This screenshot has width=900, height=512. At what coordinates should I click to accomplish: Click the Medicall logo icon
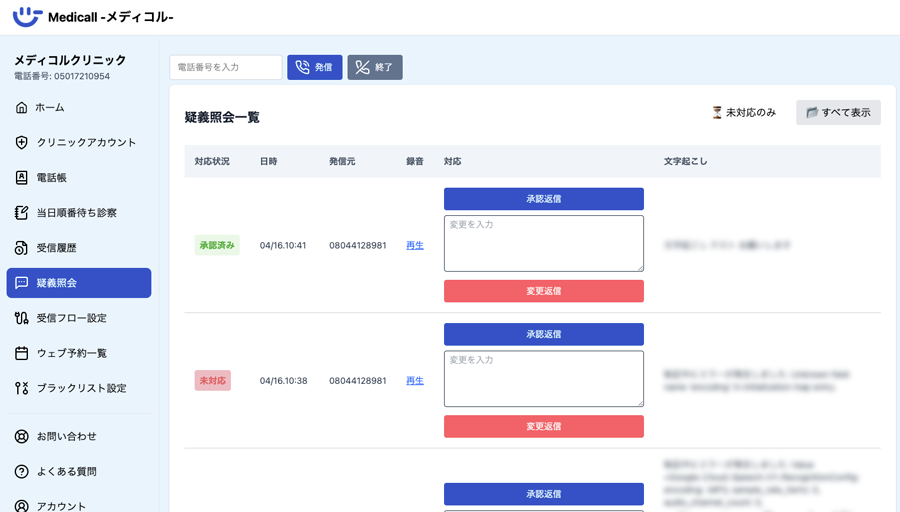point(27,17)
